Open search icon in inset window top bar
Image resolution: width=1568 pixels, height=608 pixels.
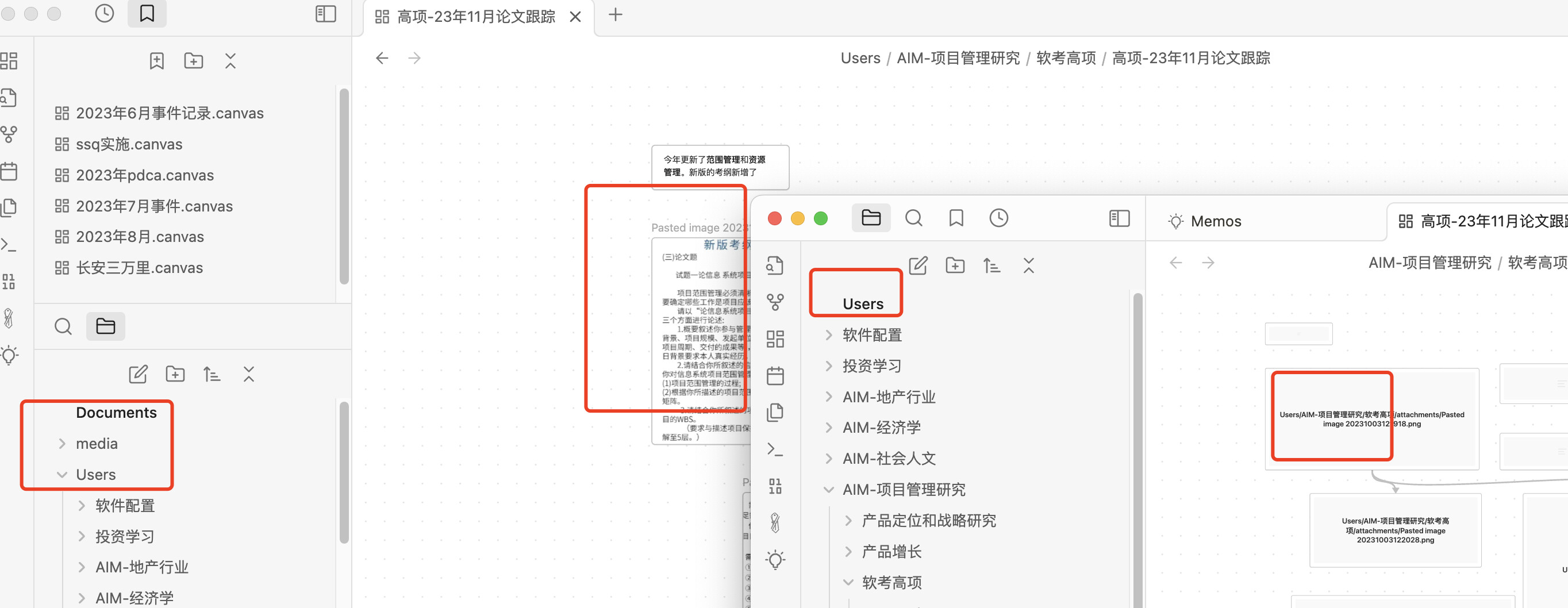(x=914, y=218)
